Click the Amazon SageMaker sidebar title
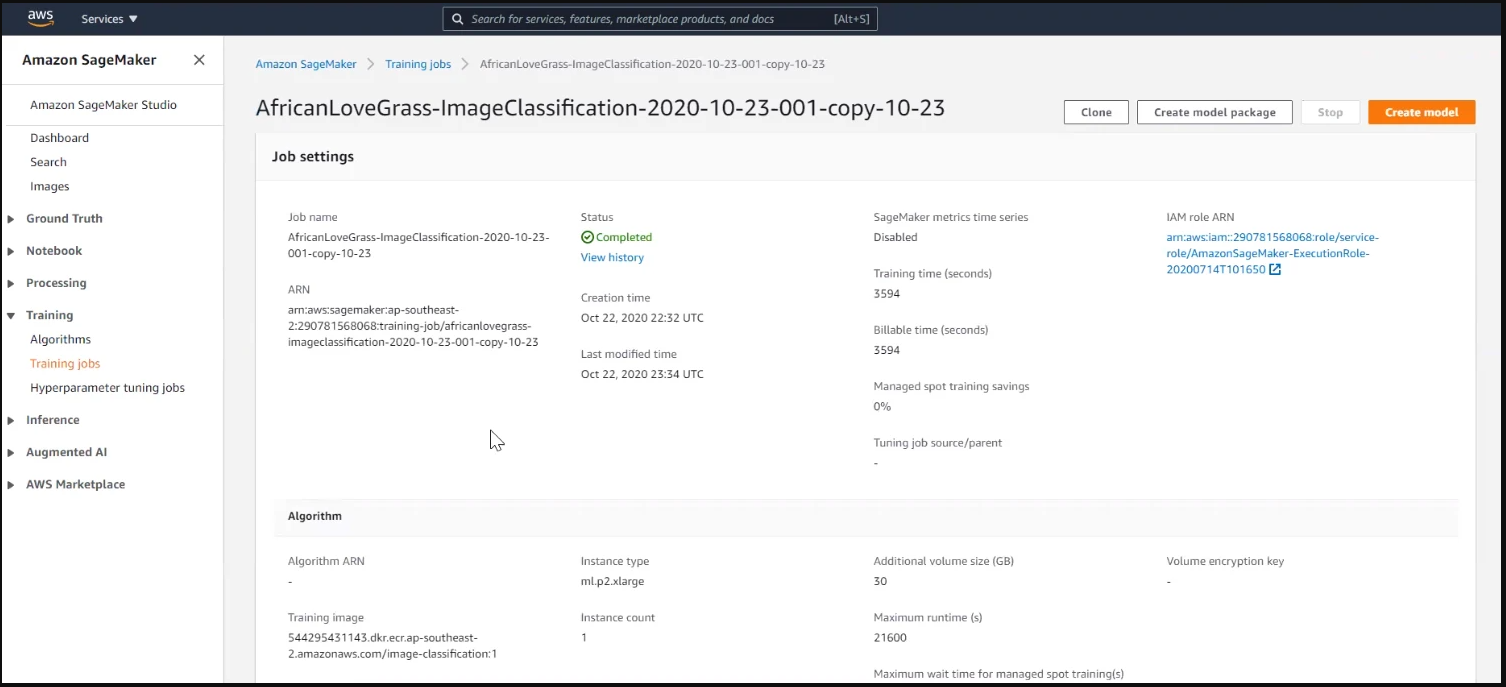1506x687 pixels. 89,60
